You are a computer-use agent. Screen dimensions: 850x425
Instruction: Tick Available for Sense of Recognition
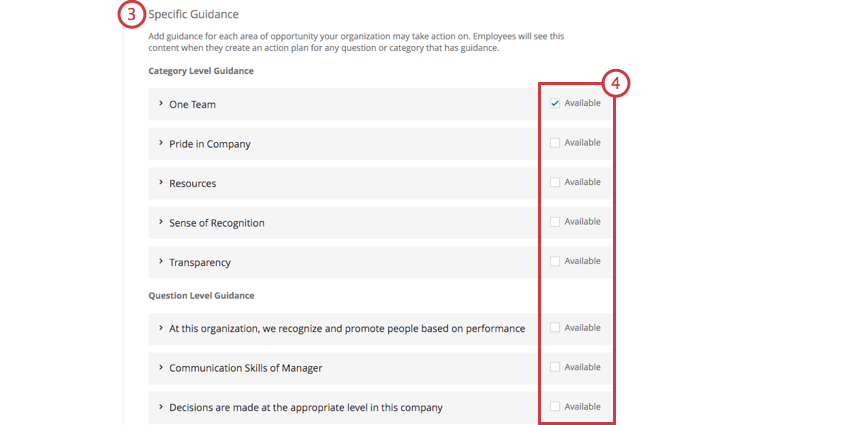[x=555, y=222]
